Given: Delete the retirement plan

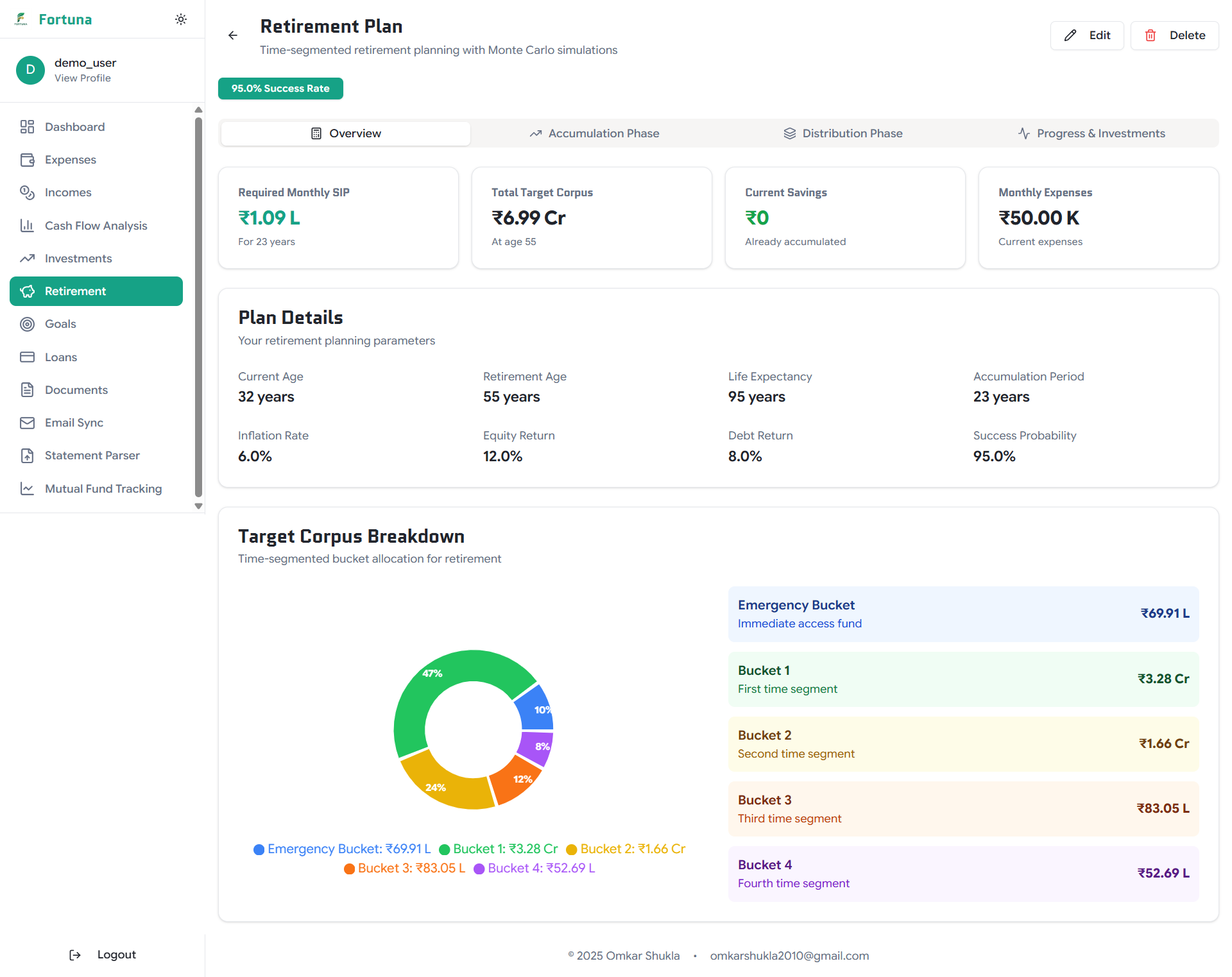Looking at the screenshot, I should coord(1175,35).
